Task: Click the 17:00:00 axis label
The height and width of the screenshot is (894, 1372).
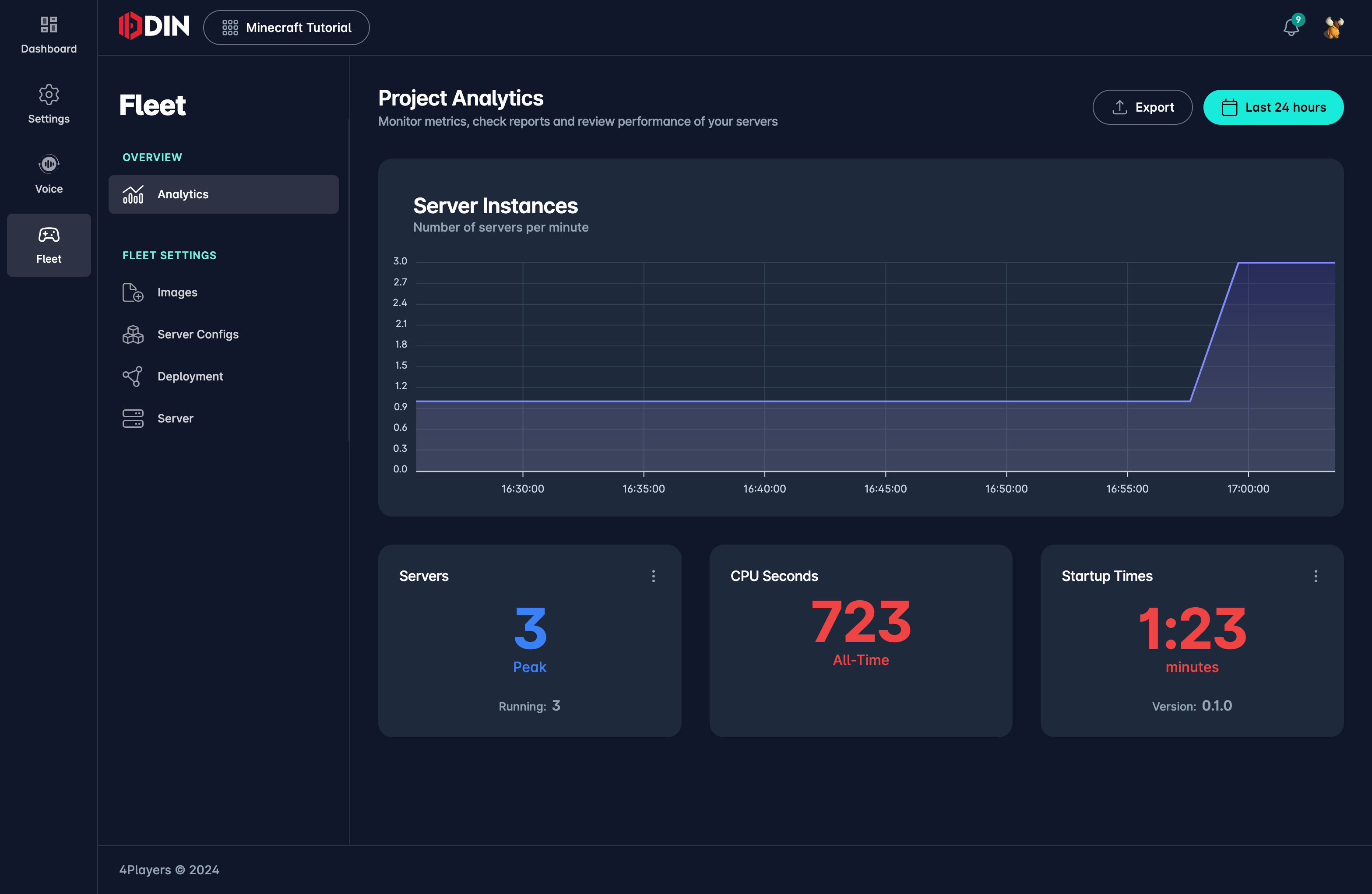Action: [1248, 489]
